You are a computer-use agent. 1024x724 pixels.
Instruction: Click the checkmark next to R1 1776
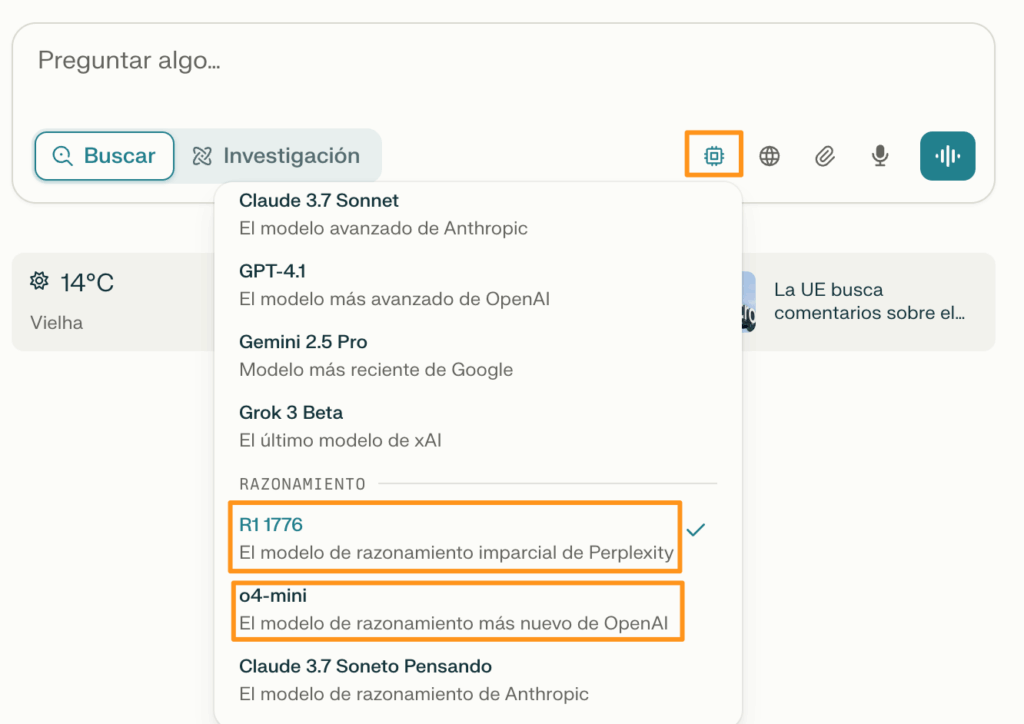click(x=696, y=529)
